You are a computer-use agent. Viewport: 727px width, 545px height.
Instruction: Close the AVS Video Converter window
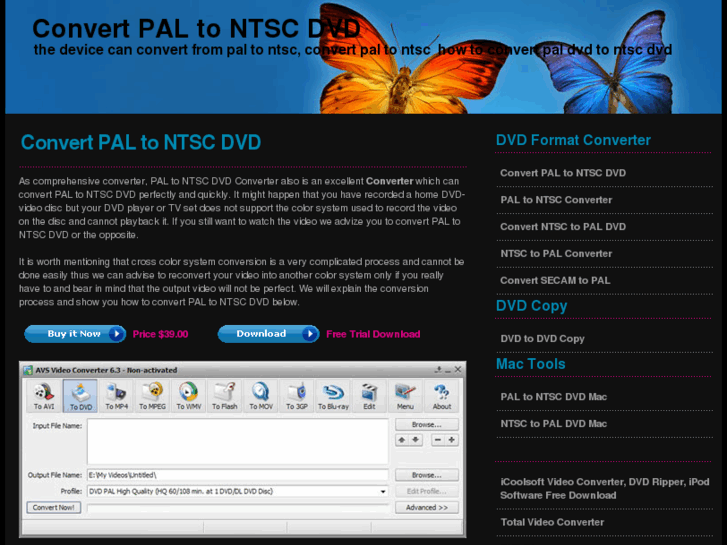[458, 369]
